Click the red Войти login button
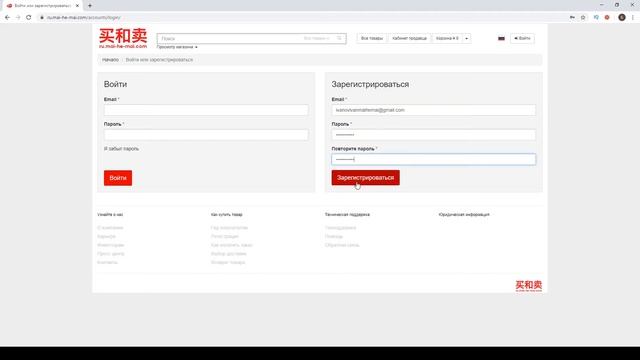This screenshot has height=360, width=640. click(118, 178)
